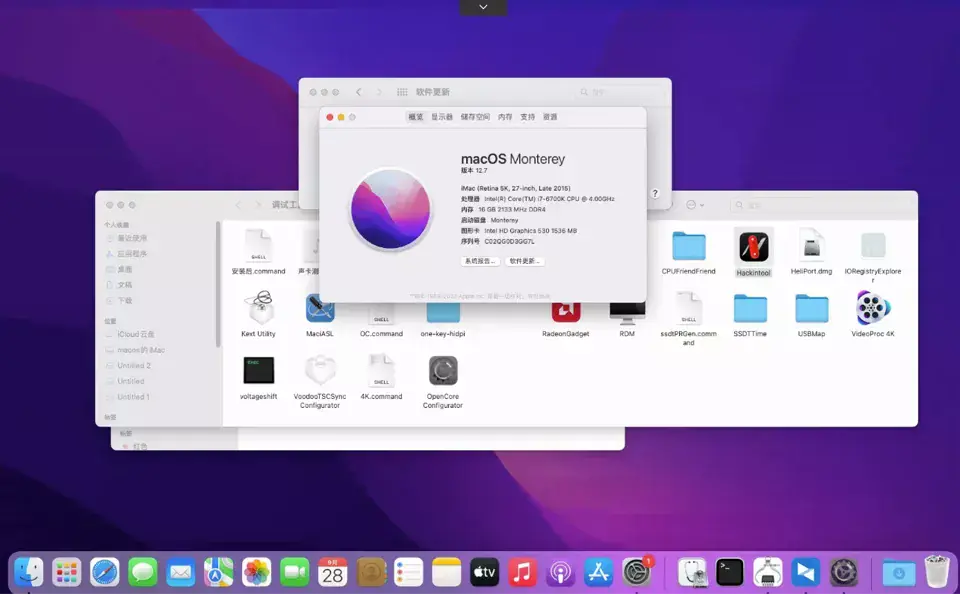The width and height of the screenshot is (960, 594).
Task: Open Hackintool in the Finder window
Action: click(x=753, y=247)
